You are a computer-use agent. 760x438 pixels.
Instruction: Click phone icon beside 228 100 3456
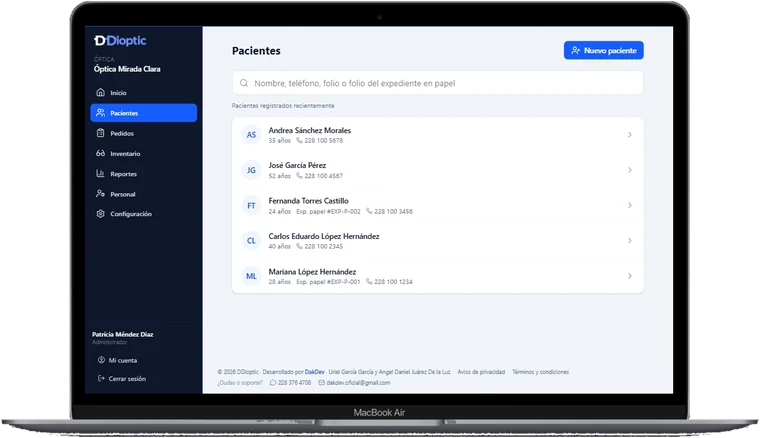pos(369,211)
